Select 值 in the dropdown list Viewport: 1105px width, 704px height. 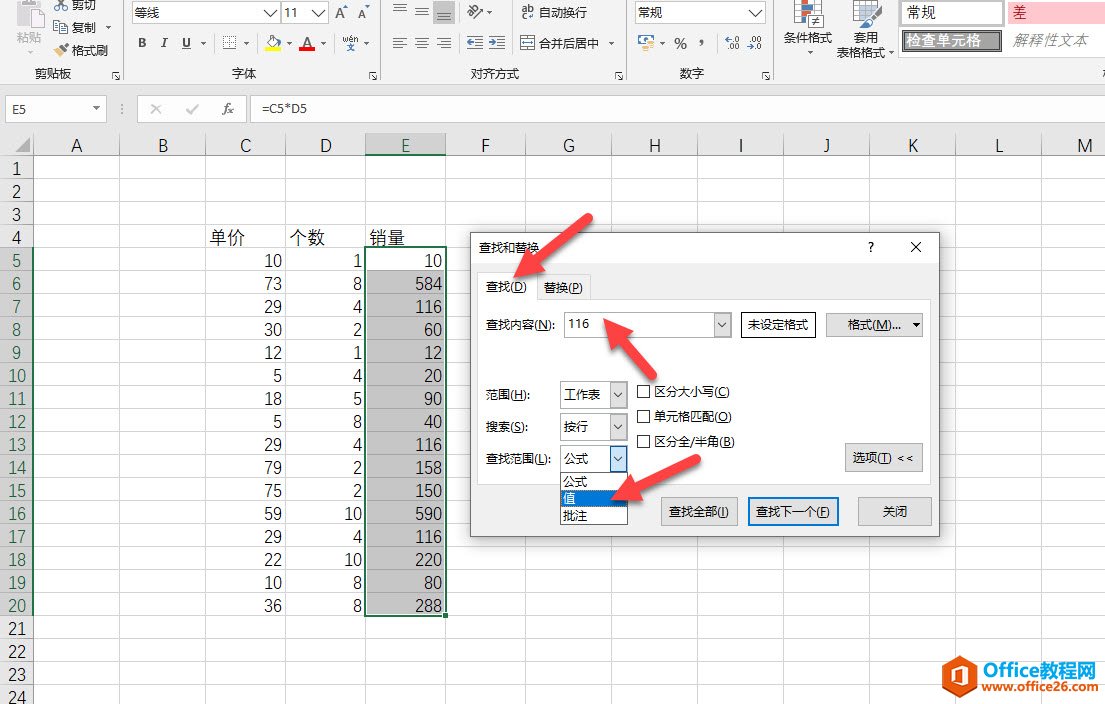pyautogui.click(x=593, y=498)
